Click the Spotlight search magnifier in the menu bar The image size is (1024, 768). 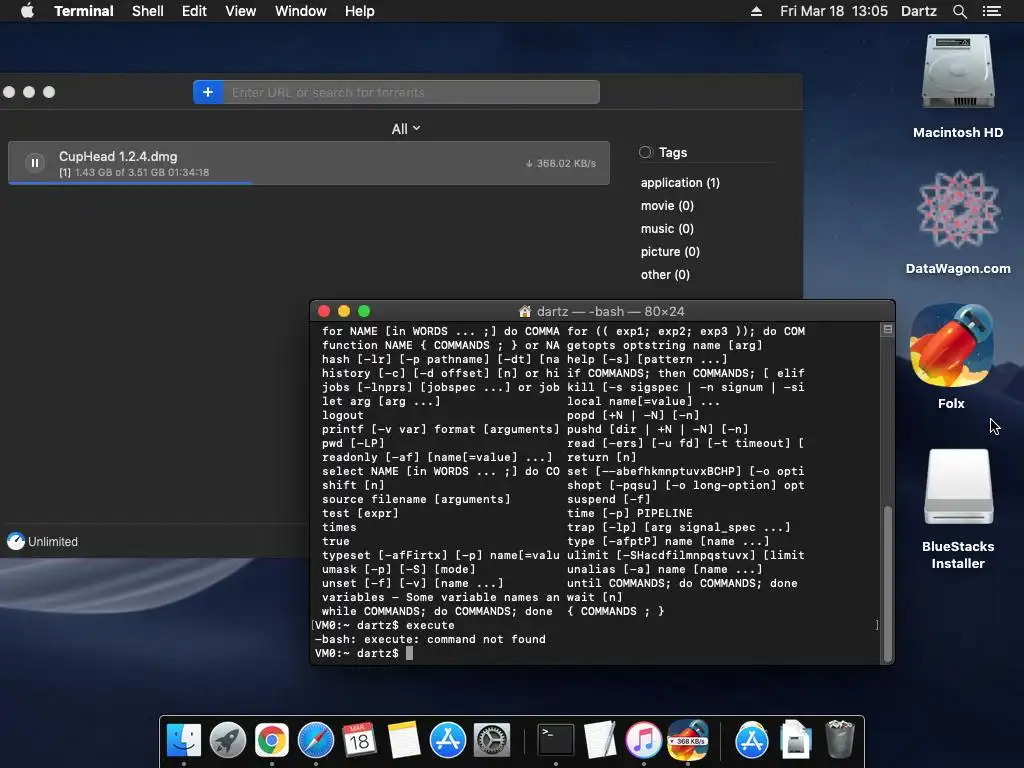coord(959,11)
